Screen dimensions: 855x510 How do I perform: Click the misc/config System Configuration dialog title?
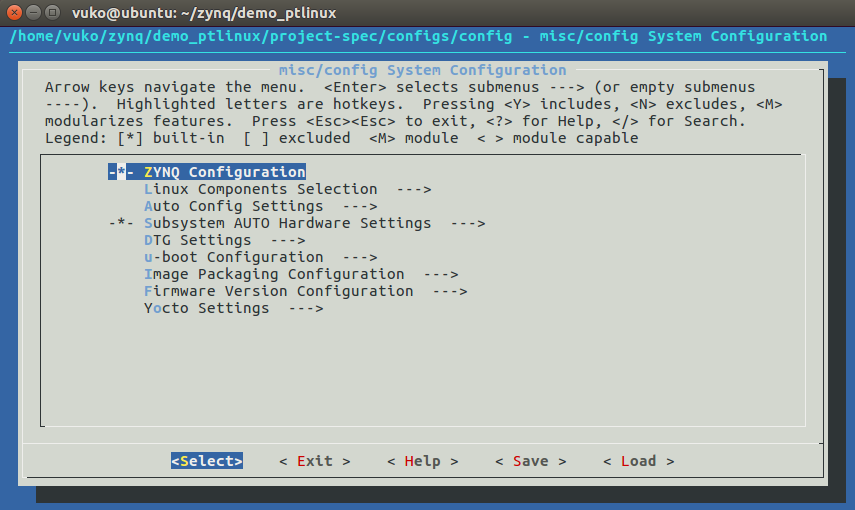point(423,70)
